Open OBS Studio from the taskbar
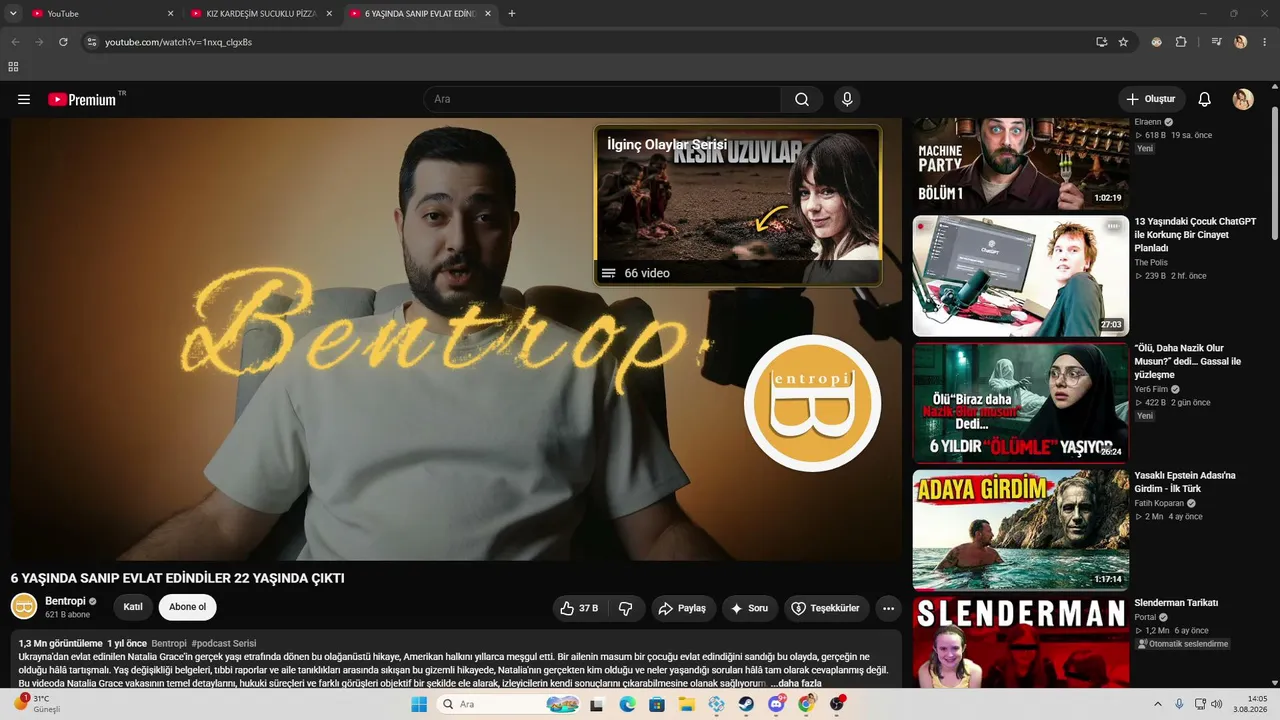 836,704
